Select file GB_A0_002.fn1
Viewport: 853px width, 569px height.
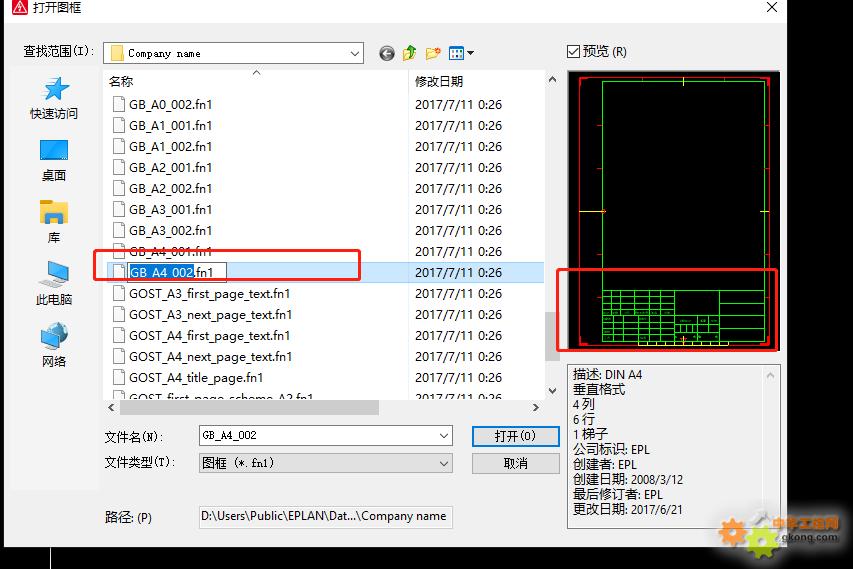pyautogui.click(x=170, y=104)
